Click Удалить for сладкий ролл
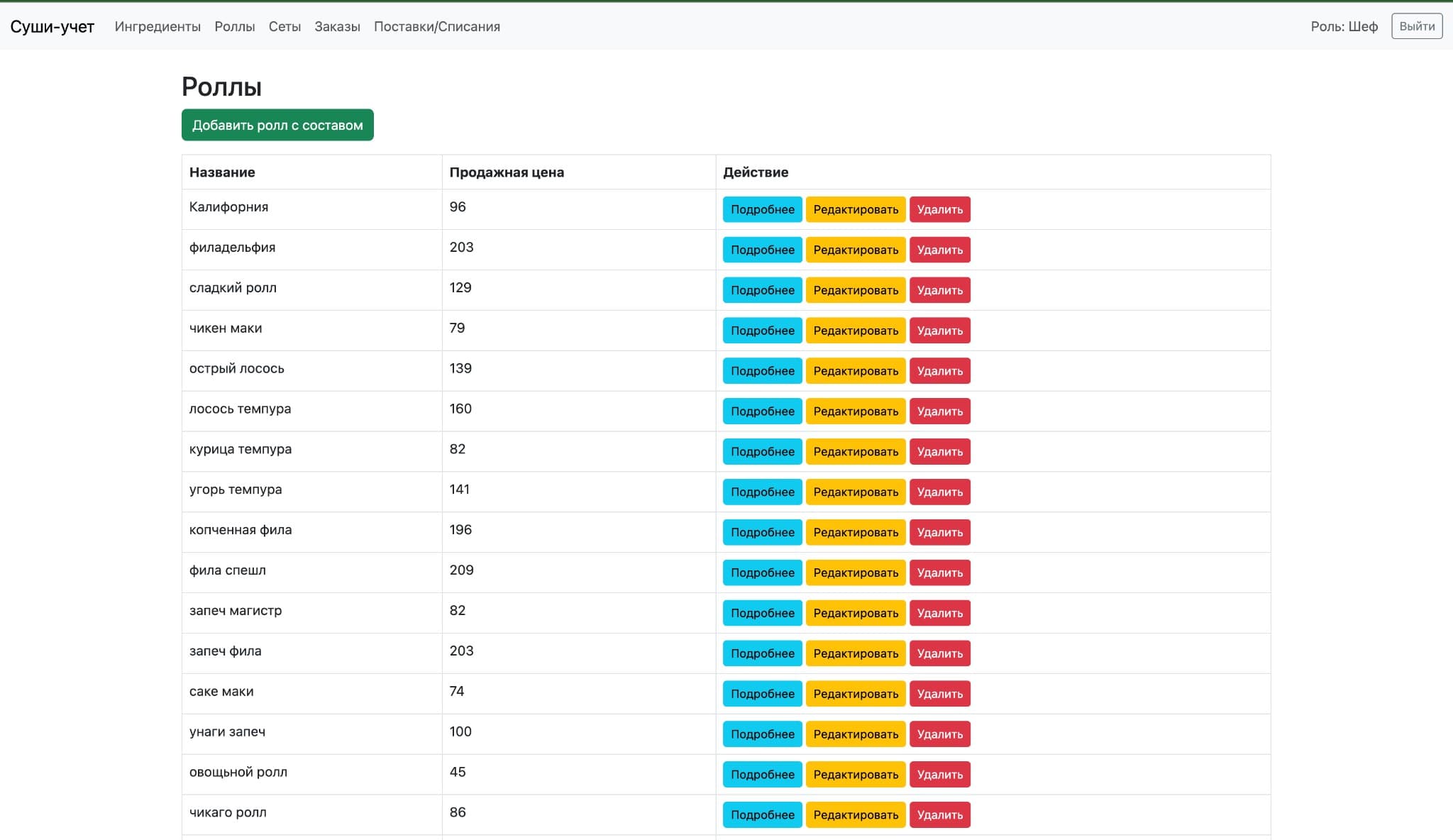 pos(940,289)
